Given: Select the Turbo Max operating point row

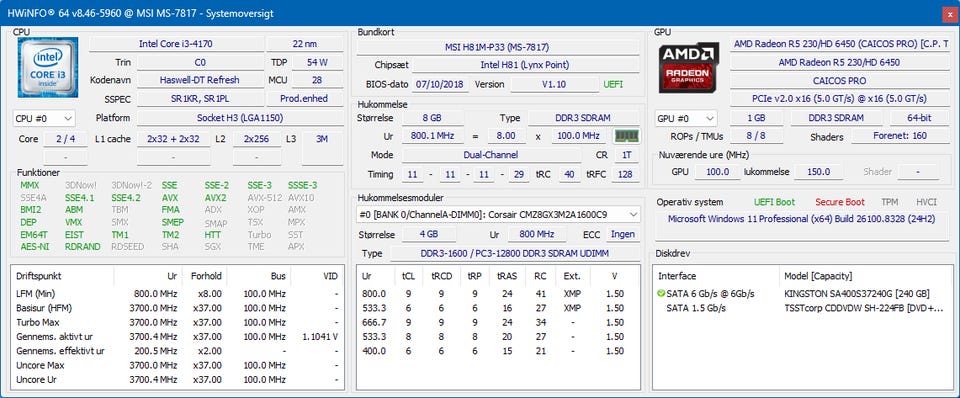Looking at the screenshot, I should click(178, 322).
